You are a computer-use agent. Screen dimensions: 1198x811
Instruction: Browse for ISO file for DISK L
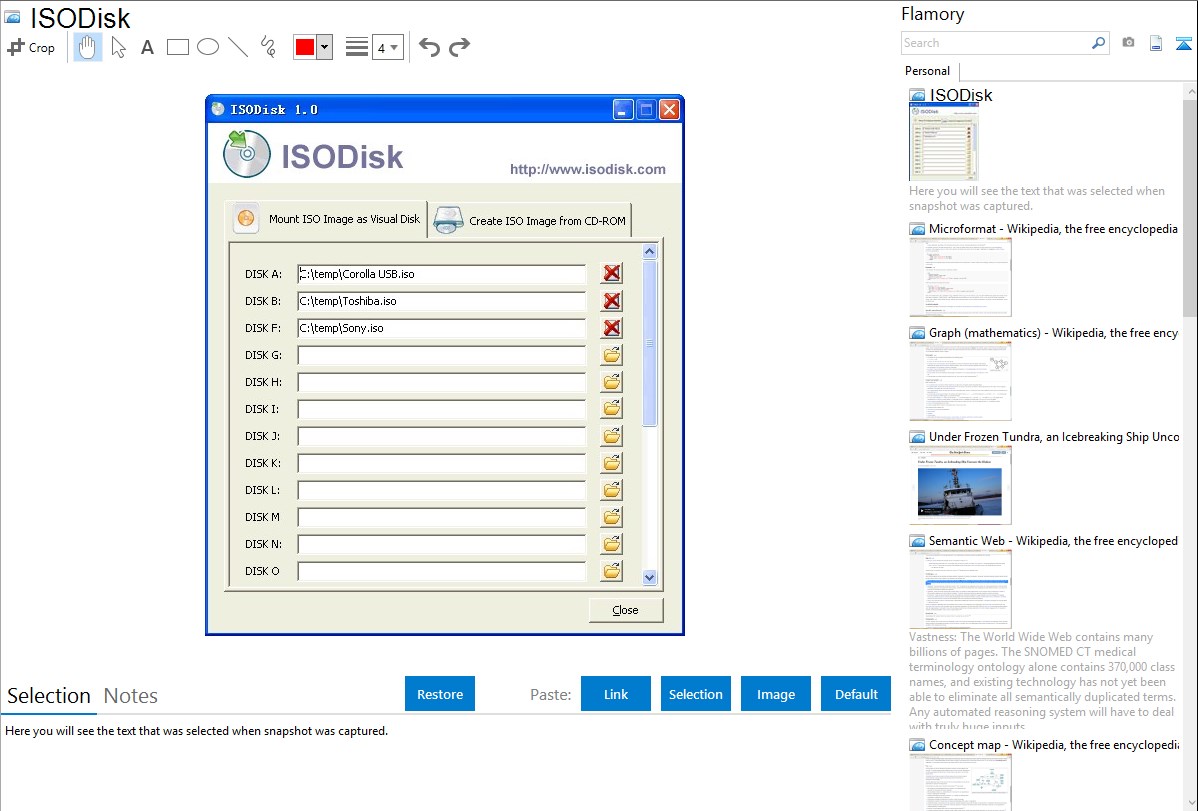[x=611, y=490]
